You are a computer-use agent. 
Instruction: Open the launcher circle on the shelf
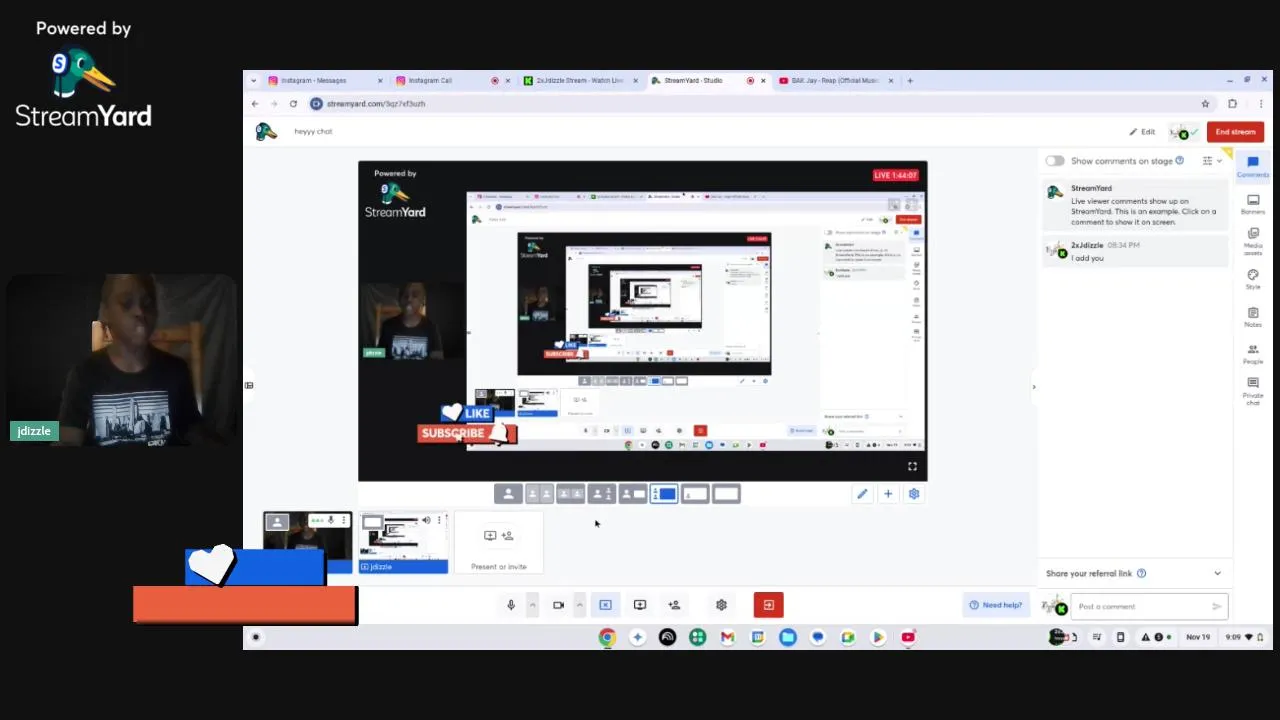point(255,638)
